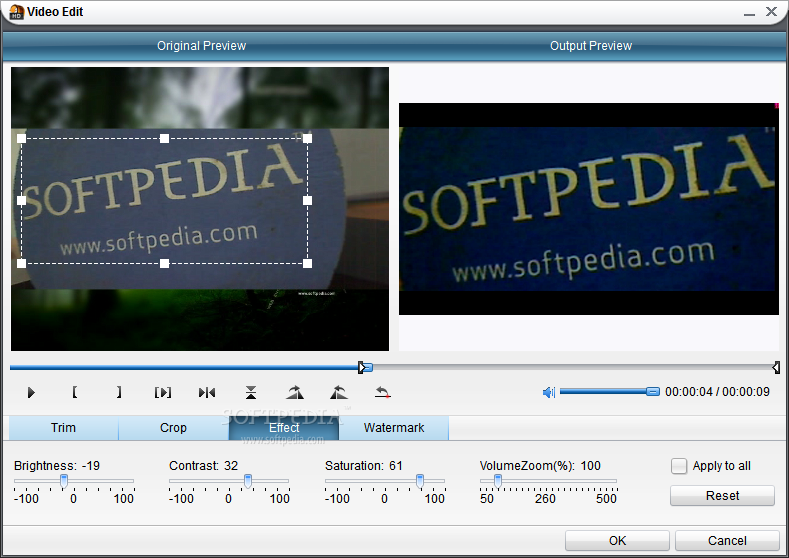Click the left-middle crop handle
Screen dimensions: 789x558
(22, 201)
